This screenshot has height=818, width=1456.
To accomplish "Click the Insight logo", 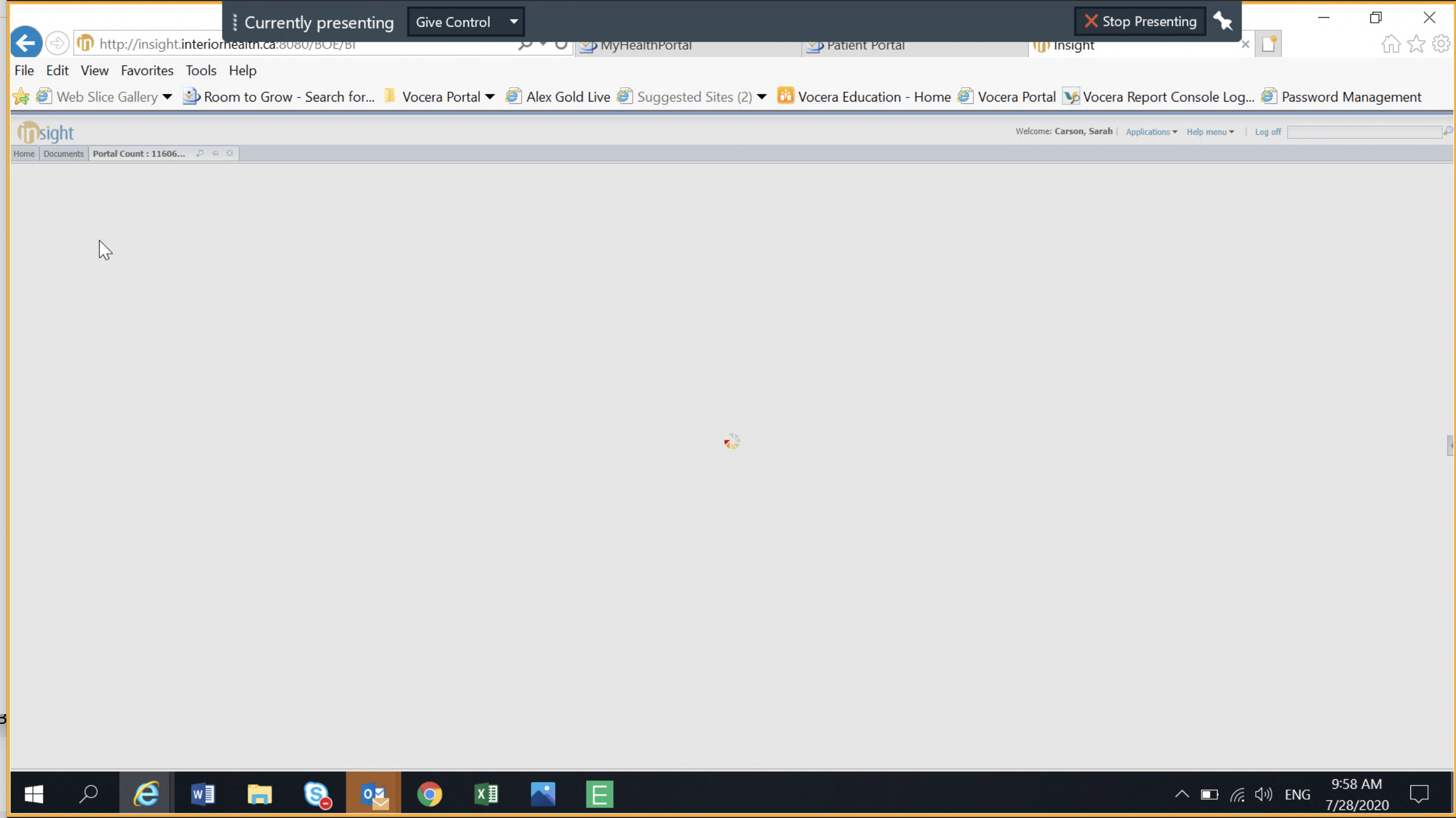I will (46, 132).
